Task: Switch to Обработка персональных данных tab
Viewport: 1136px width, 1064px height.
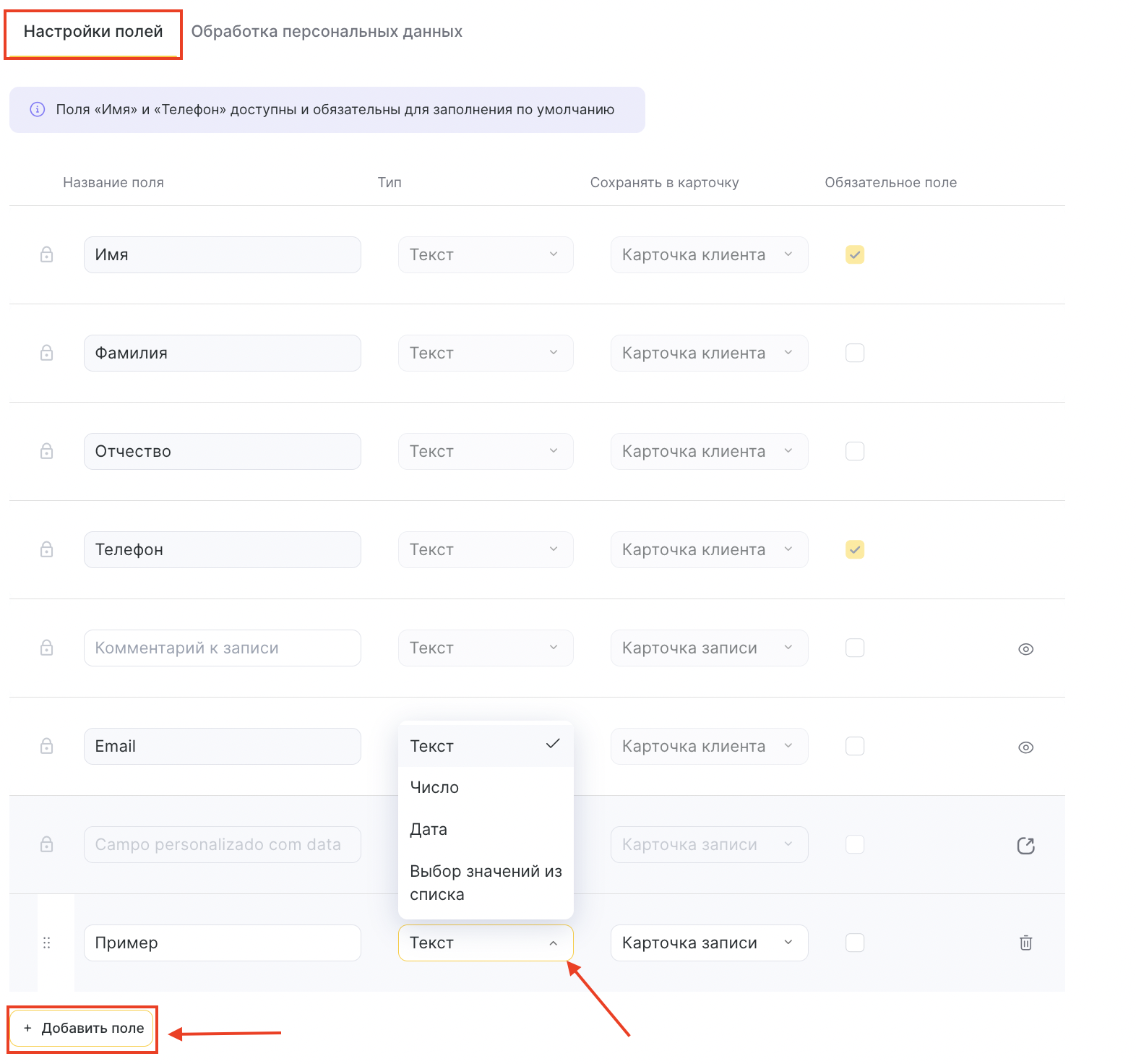Action: pos(327,32)
